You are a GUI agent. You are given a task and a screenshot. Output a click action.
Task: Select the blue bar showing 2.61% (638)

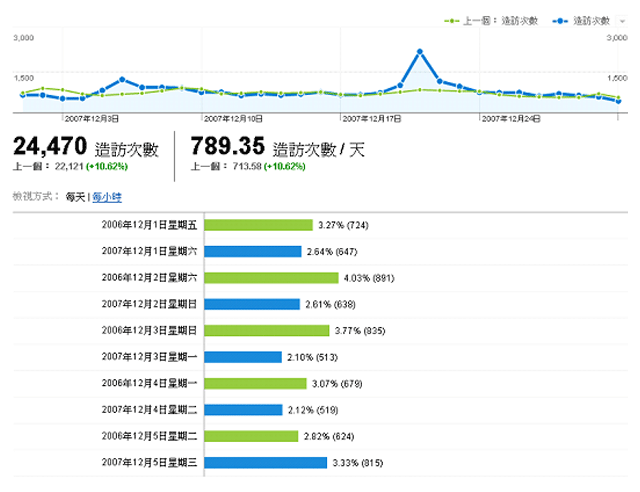tap(252, 304)
